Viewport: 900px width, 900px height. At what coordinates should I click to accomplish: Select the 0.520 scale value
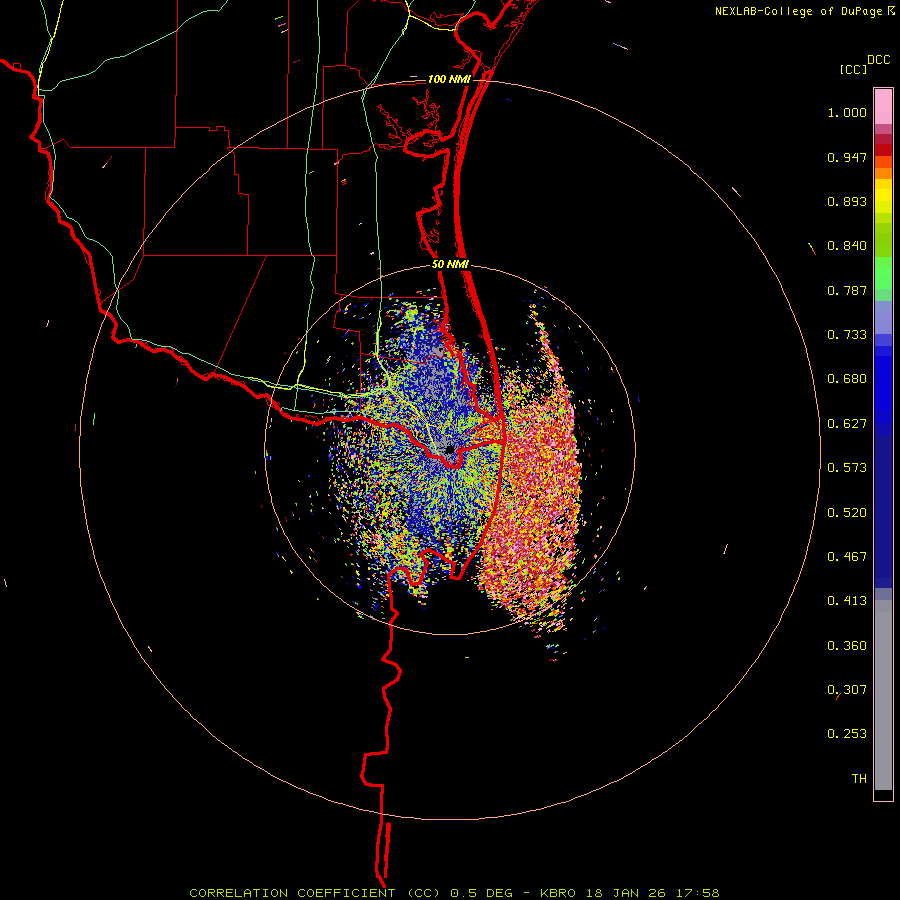(847, 513)
